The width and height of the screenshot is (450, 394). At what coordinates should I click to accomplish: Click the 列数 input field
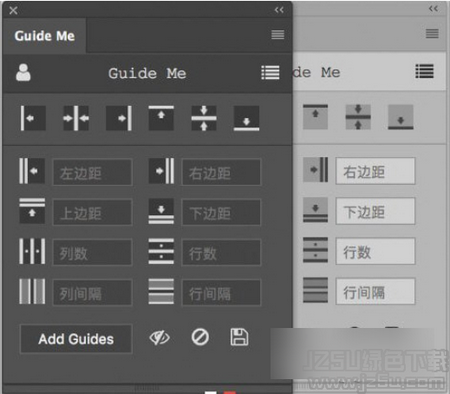pos(92,252)
